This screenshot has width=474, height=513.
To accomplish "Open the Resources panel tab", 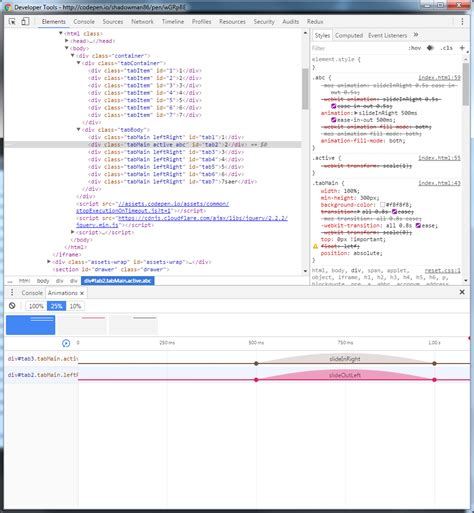I will point(232,22).
